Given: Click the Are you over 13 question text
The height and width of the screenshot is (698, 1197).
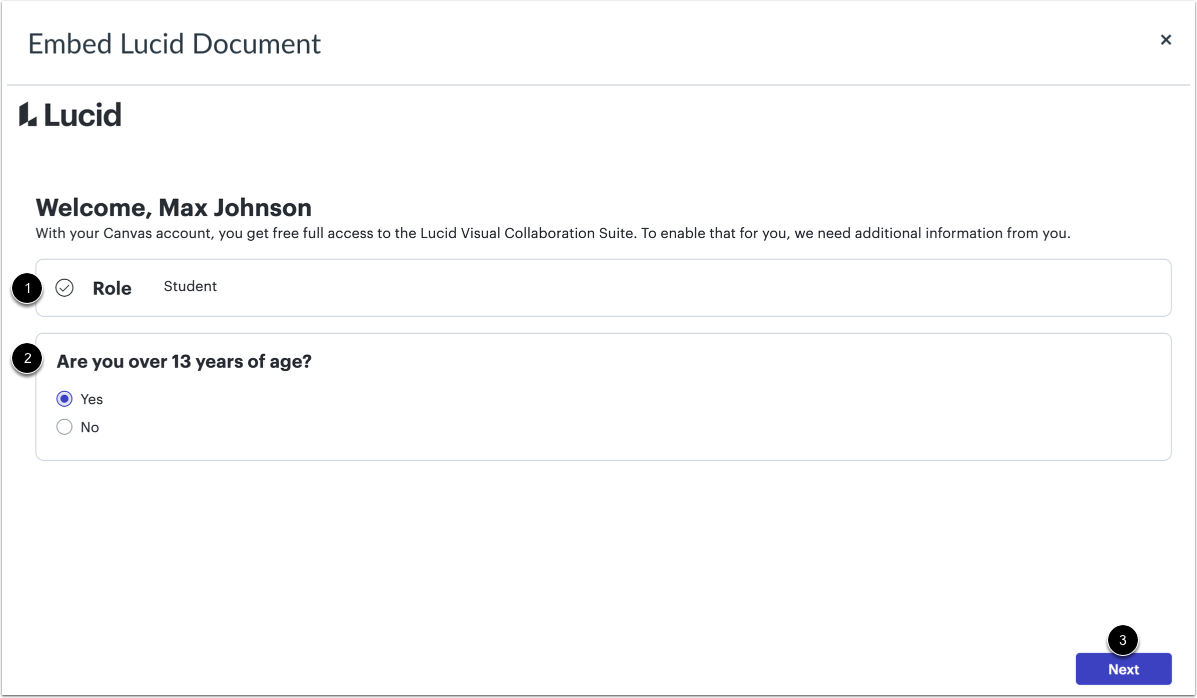Looking at the screenshot, I should pos(183,361).
